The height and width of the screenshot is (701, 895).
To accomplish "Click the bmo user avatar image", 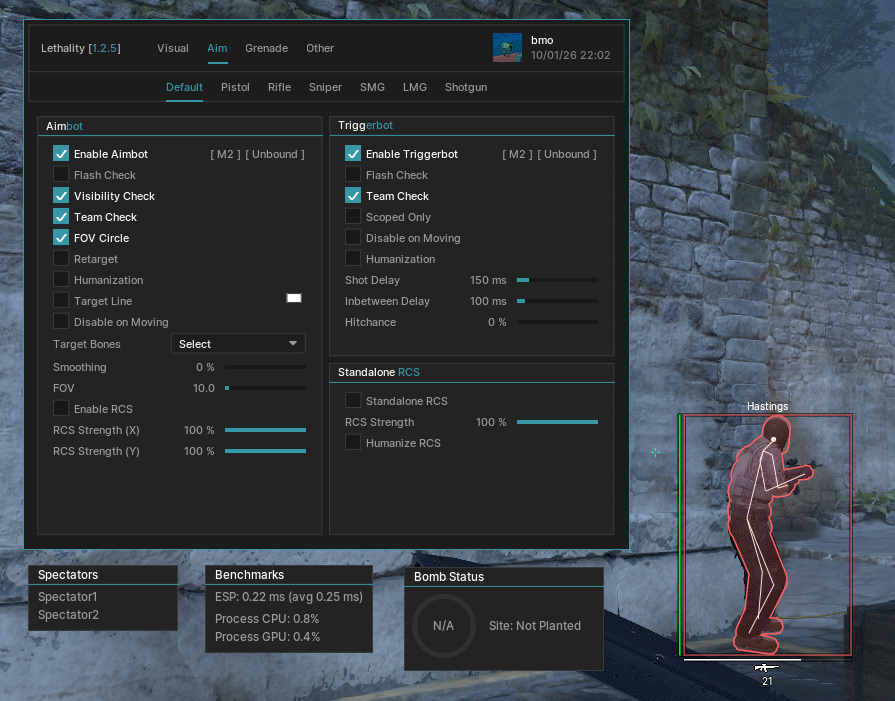I will [507, 47].
